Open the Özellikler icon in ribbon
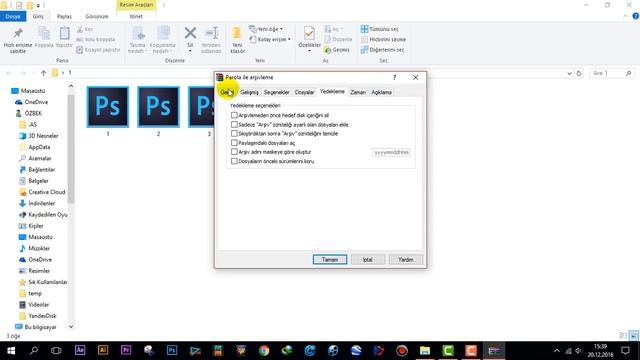The image size is (640, 360). click(309, 33)
